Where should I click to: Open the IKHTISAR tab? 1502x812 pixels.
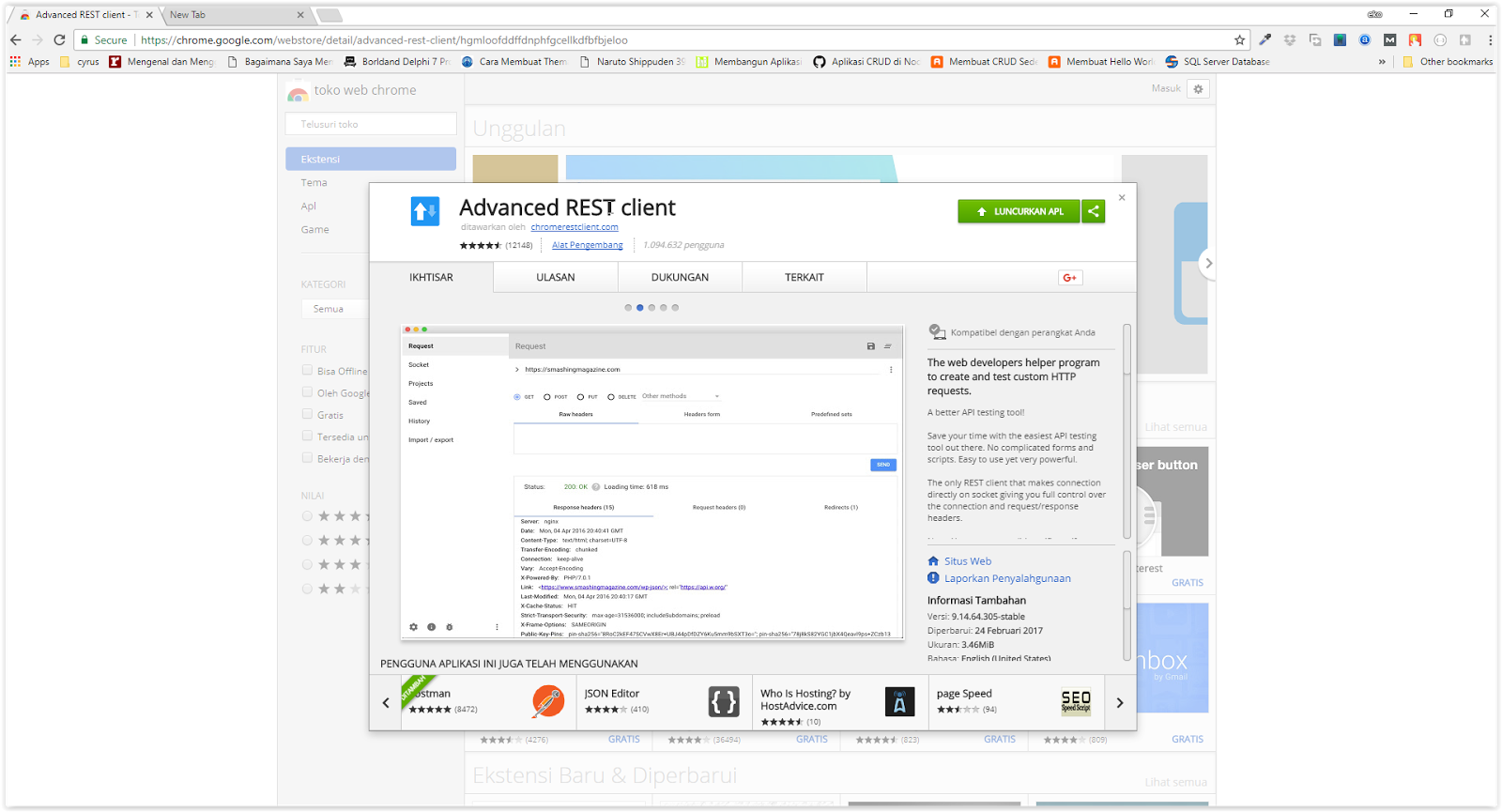(431, 278)
